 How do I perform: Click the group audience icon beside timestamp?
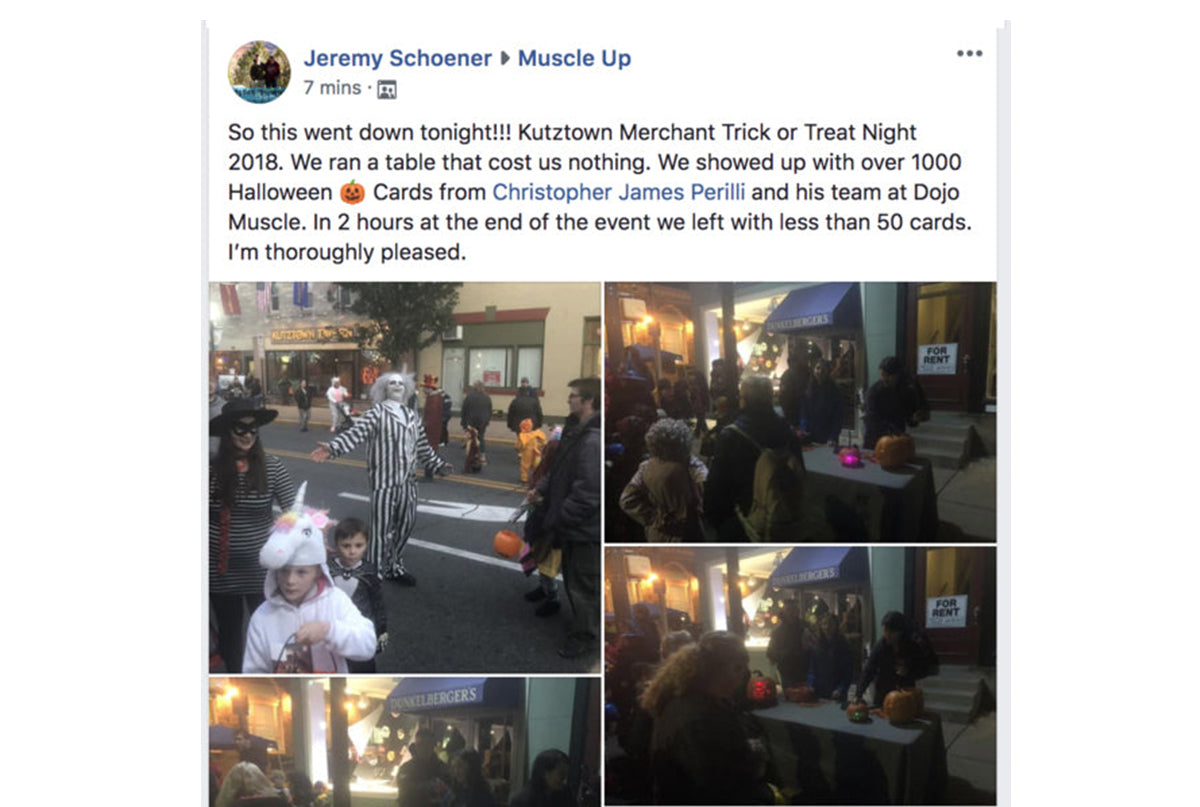387,89
